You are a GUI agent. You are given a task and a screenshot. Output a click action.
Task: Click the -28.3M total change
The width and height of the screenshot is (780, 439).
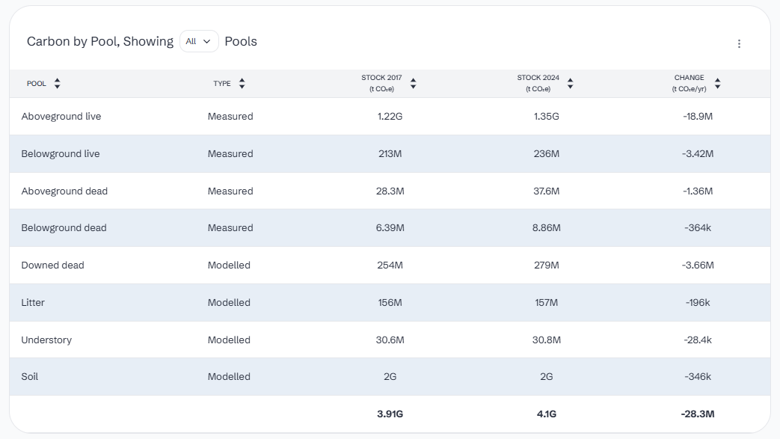[x=697, y=414]
